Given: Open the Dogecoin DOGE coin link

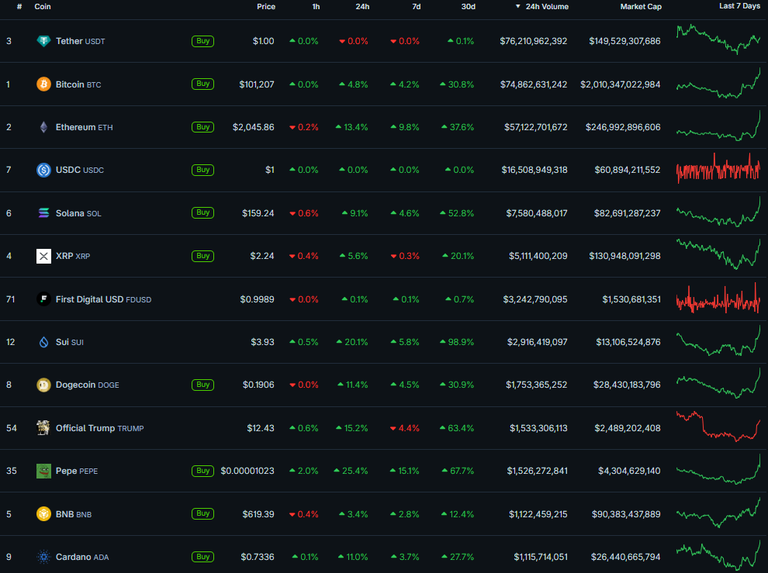Looking at the screenshot, I should (x=87, y=385).
